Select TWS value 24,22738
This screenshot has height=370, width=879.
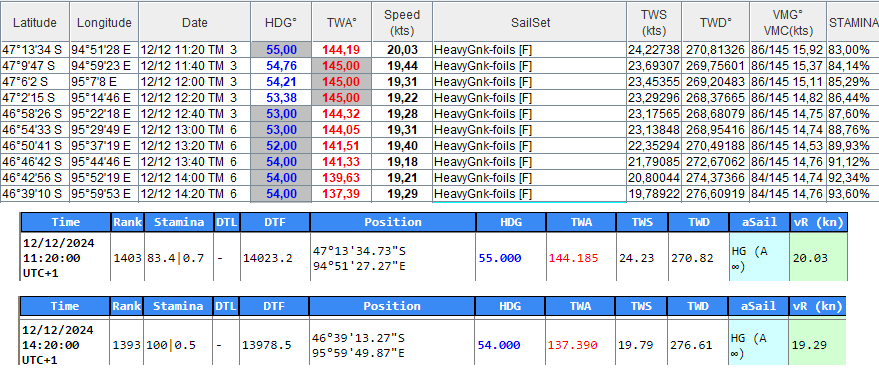pyautogui.click(x=654, y=50)
